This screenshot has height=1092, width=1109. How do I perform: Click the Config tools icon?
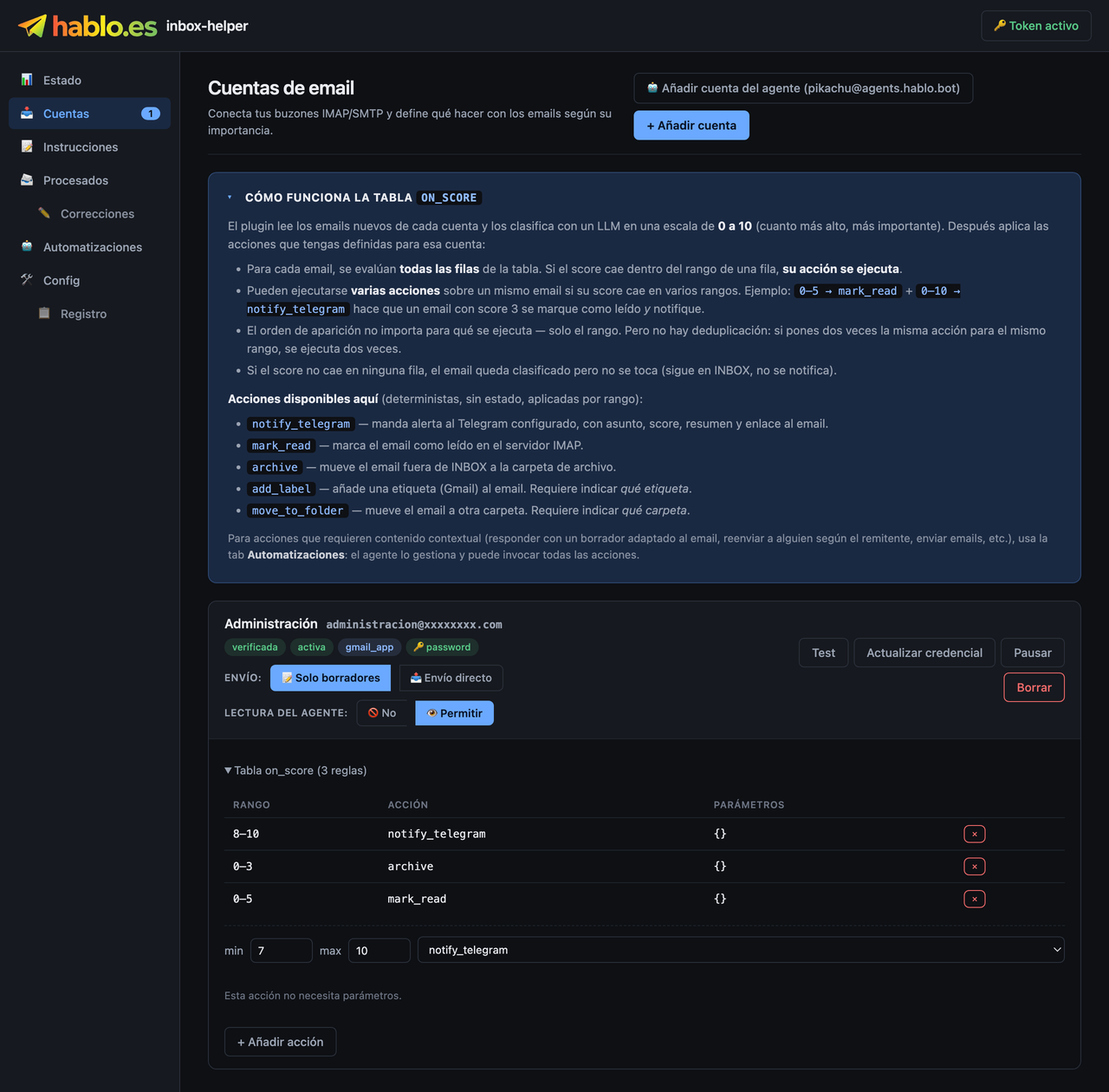click(27, 280)
